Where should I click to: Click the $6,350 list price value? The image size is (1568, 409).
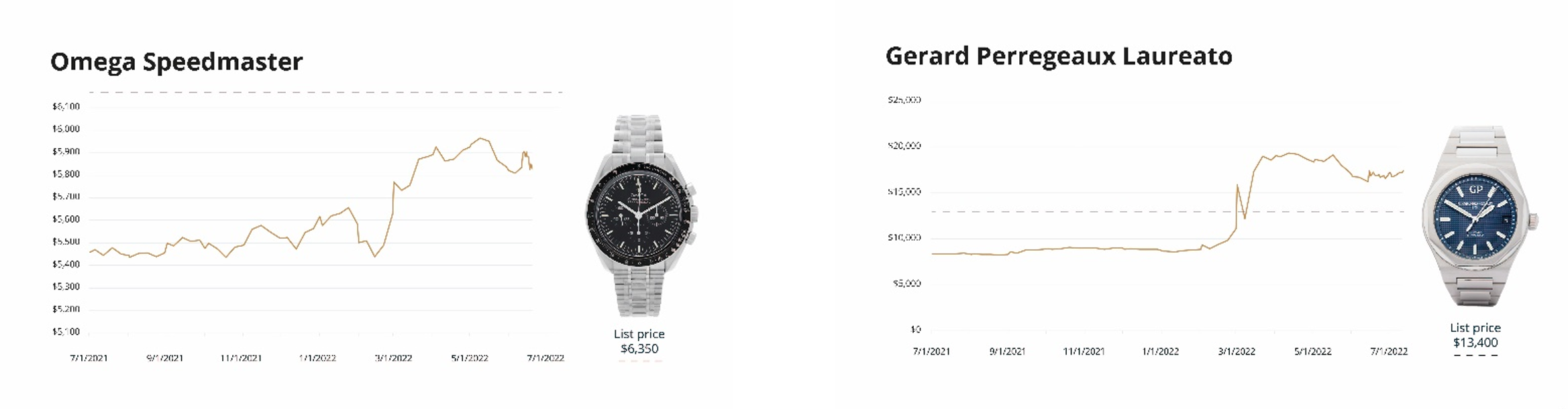click(639, 349)
